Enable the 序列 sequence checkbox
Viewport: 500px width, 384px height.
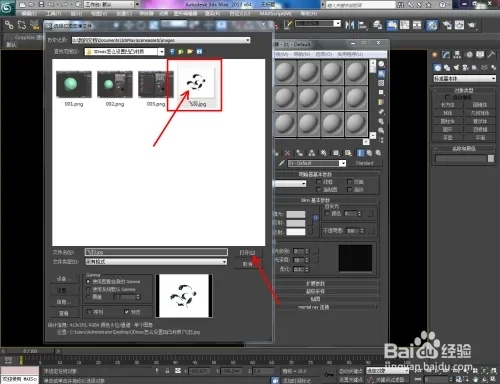click(89, 312)
